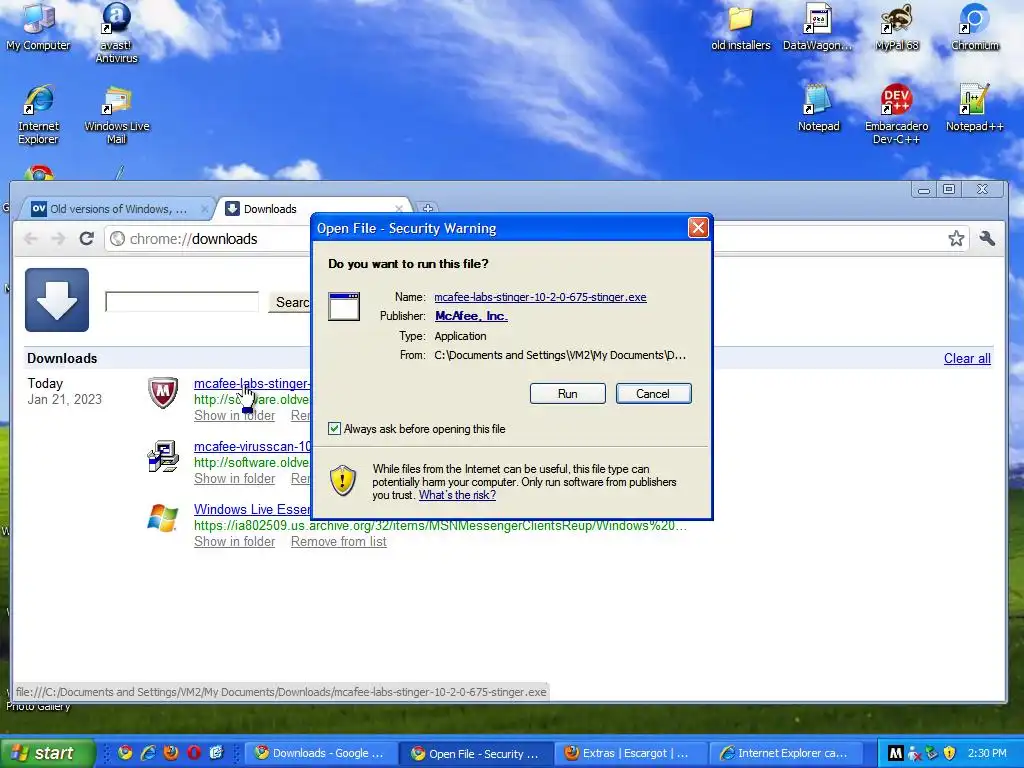Click Search downloads button
The width and height of the screenshot is (1024, 768).
(290, 302)
